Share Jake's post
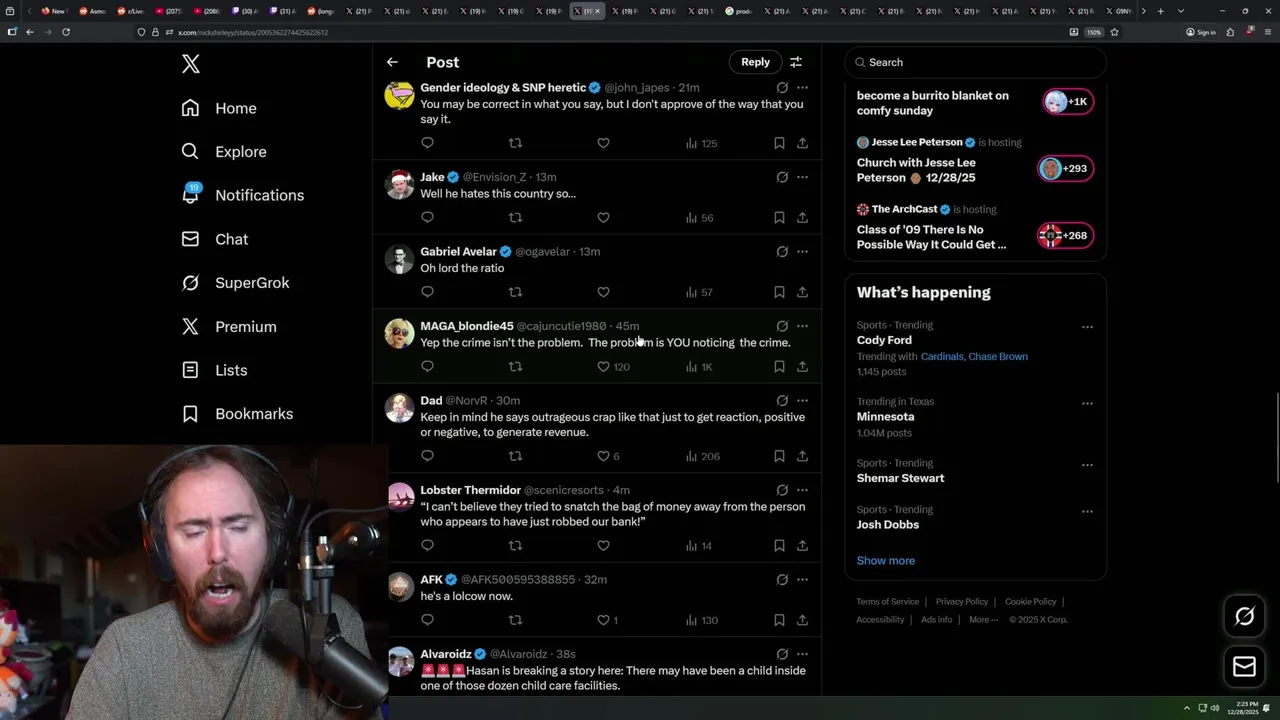 (x=802, y=217)
